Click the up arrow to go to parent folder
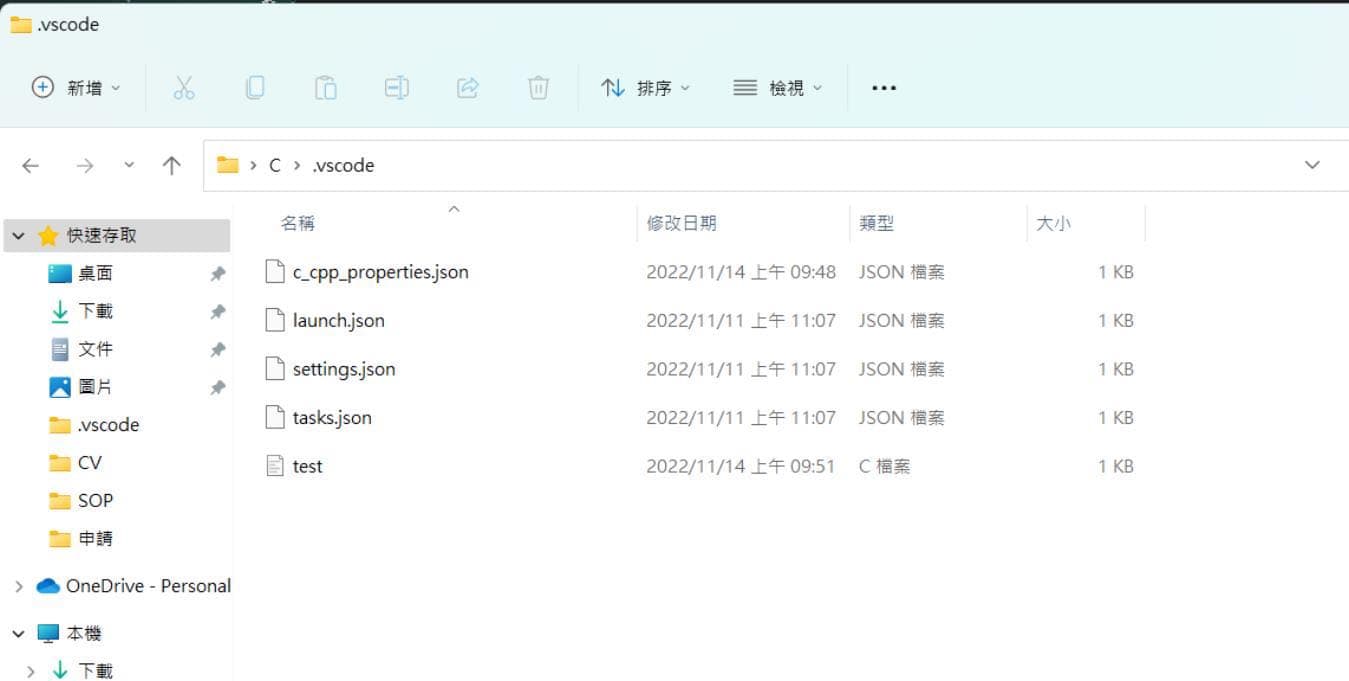The image size is (1349, 681). point(171,165)
